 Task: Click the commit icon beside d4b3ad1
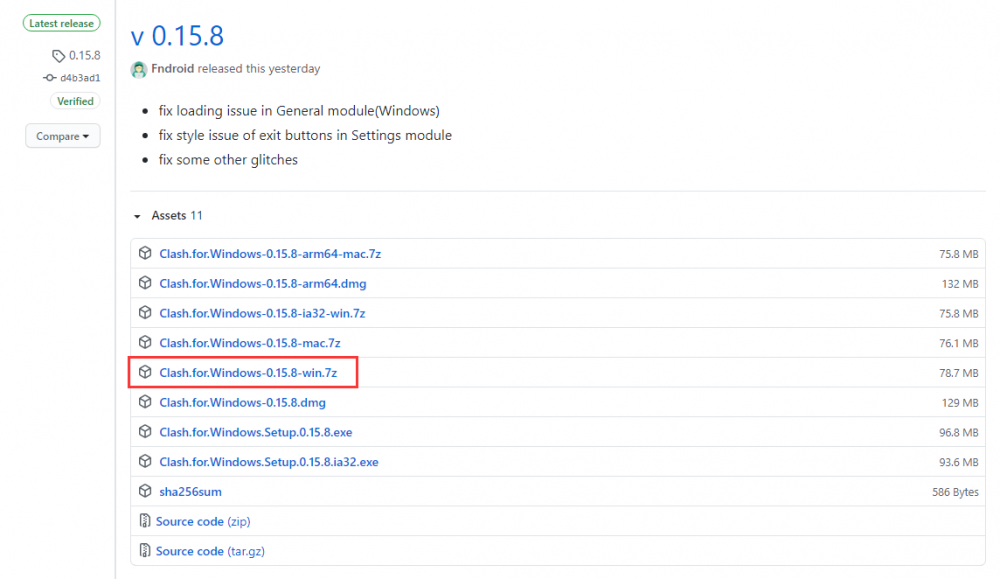click(49, 77)
